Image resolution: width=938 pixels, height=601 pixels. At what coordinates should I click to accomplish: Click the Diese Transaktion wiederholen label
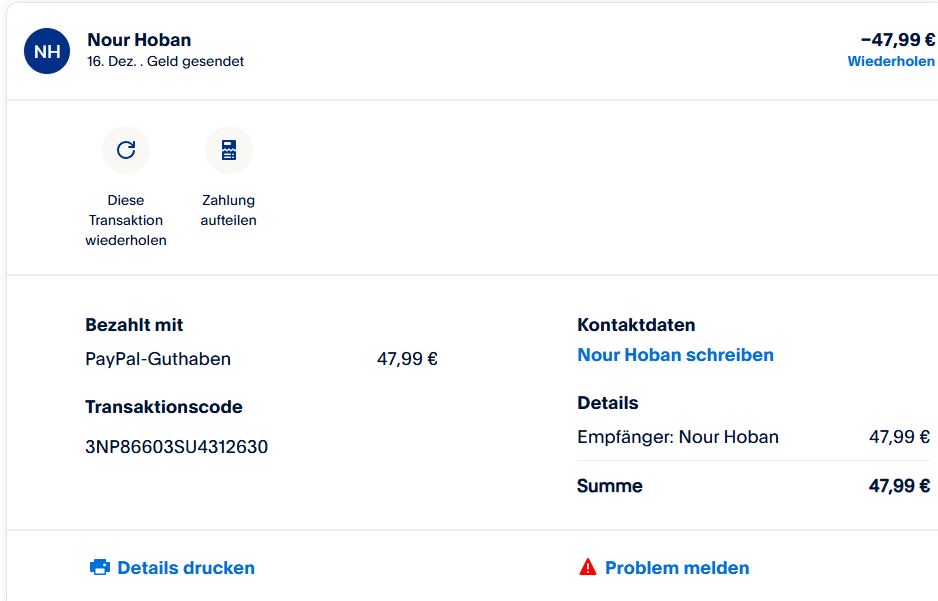[126, 220]
